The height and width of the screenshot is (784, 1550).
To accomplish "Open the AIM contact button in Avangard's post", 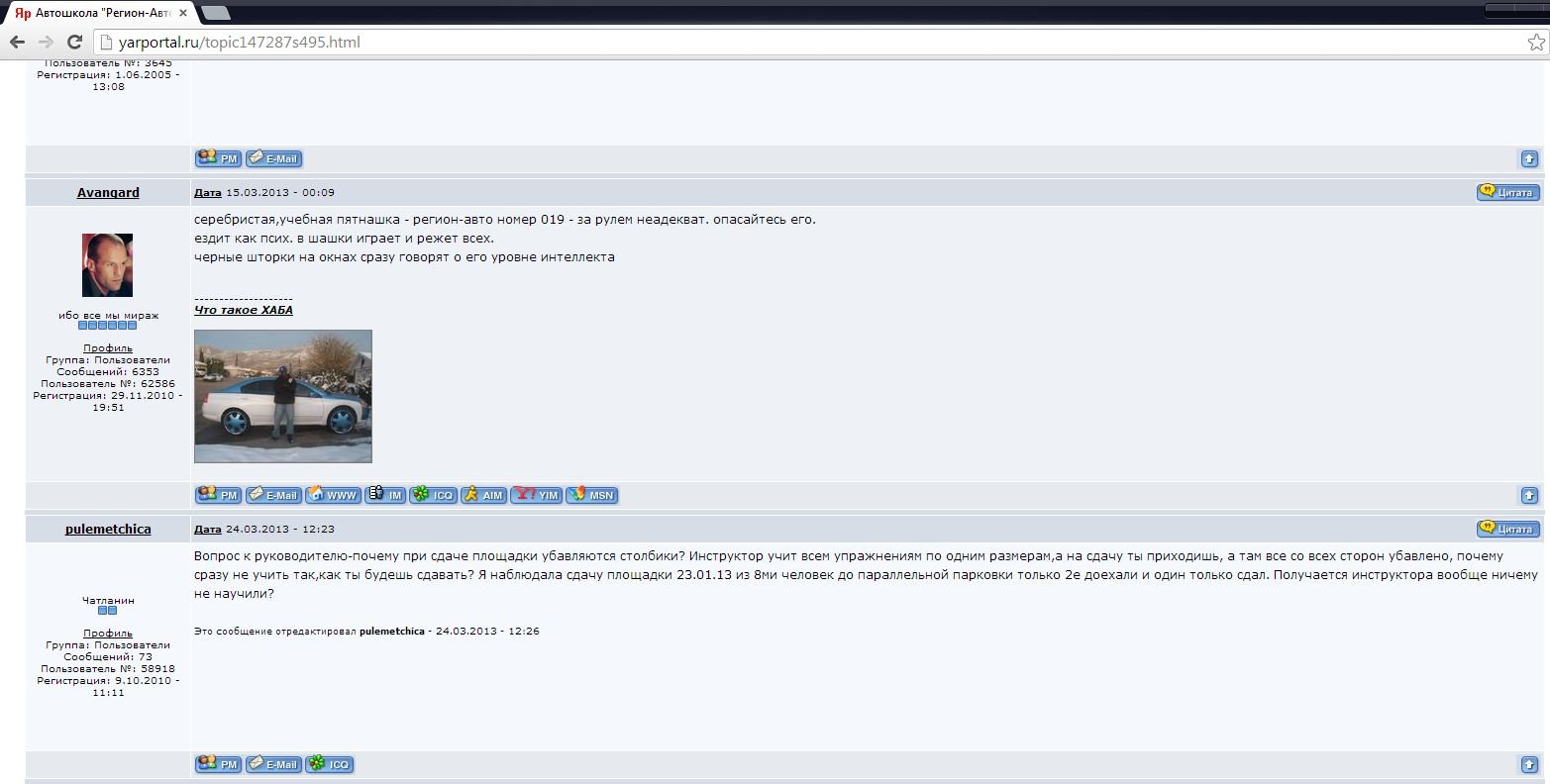I will click(483, 495).
